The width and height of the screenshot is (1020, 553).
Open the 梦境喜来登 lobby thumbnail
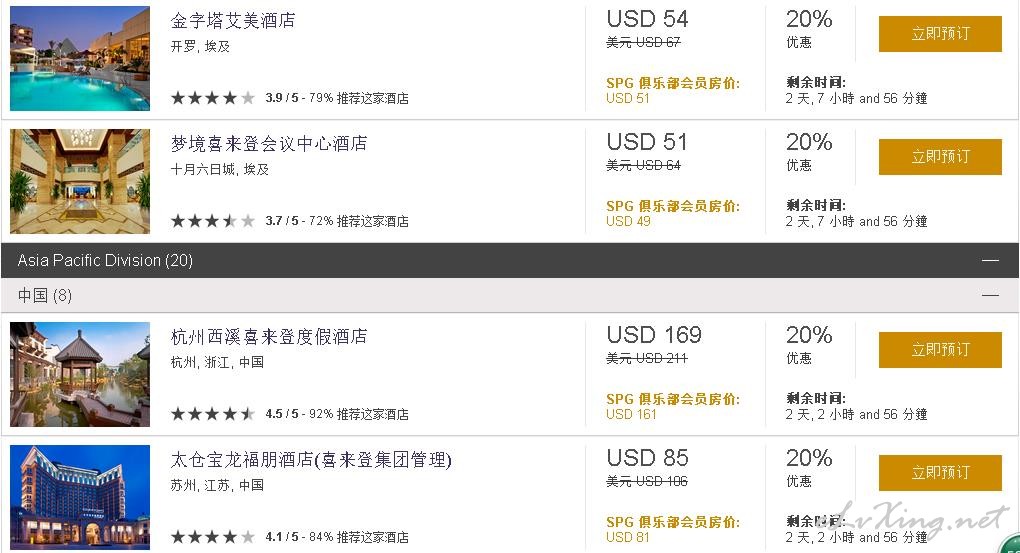point(80,182)
